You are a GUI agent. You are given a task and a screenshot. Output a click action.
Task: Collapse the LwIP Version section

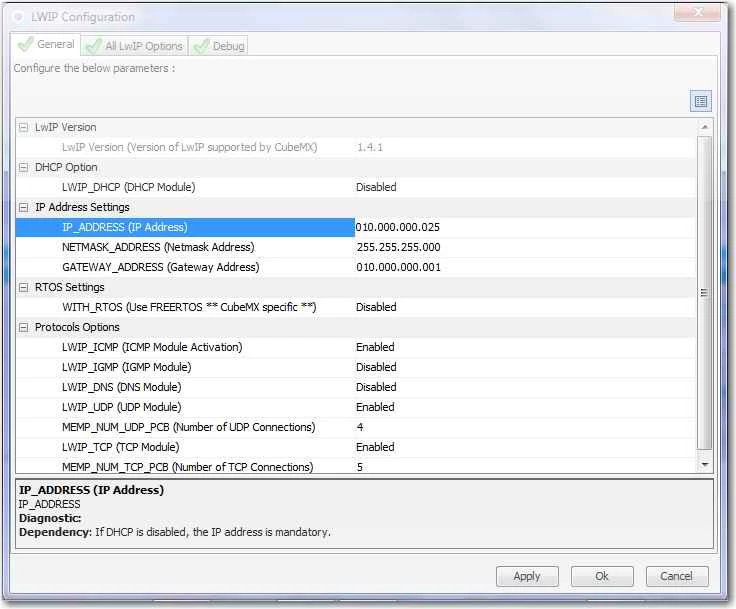click(23, 128)
